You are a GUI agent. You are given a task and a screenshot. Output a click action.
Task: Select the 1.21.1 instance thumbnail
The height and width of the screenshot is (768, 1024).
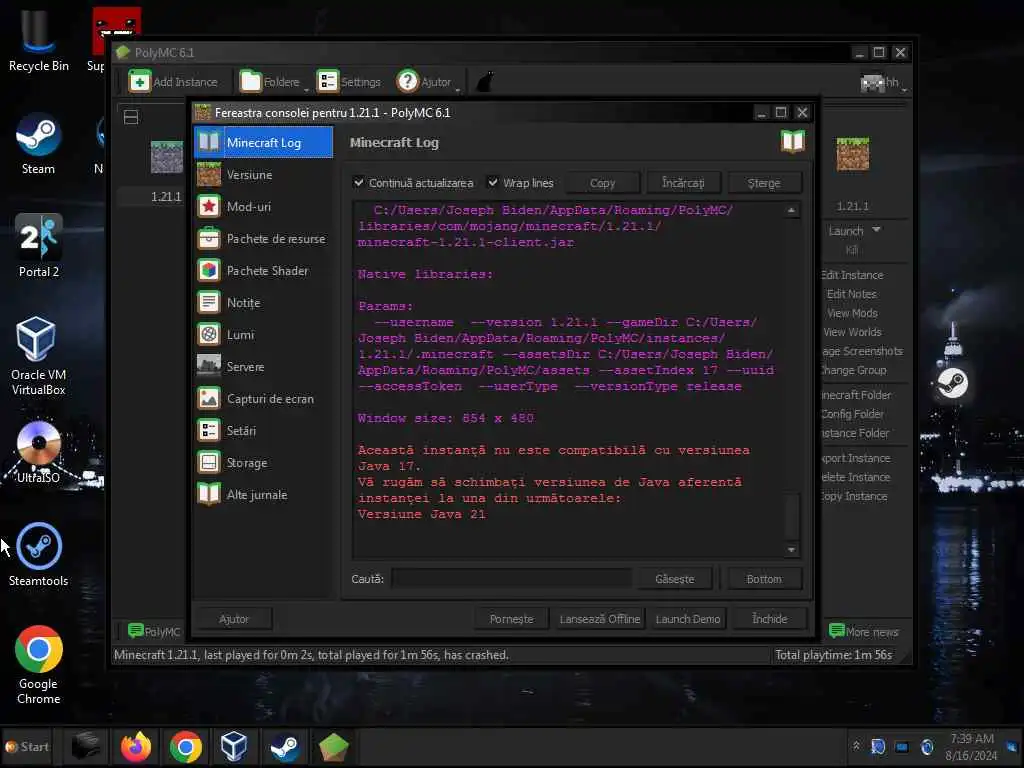click(x=167, y=157)
